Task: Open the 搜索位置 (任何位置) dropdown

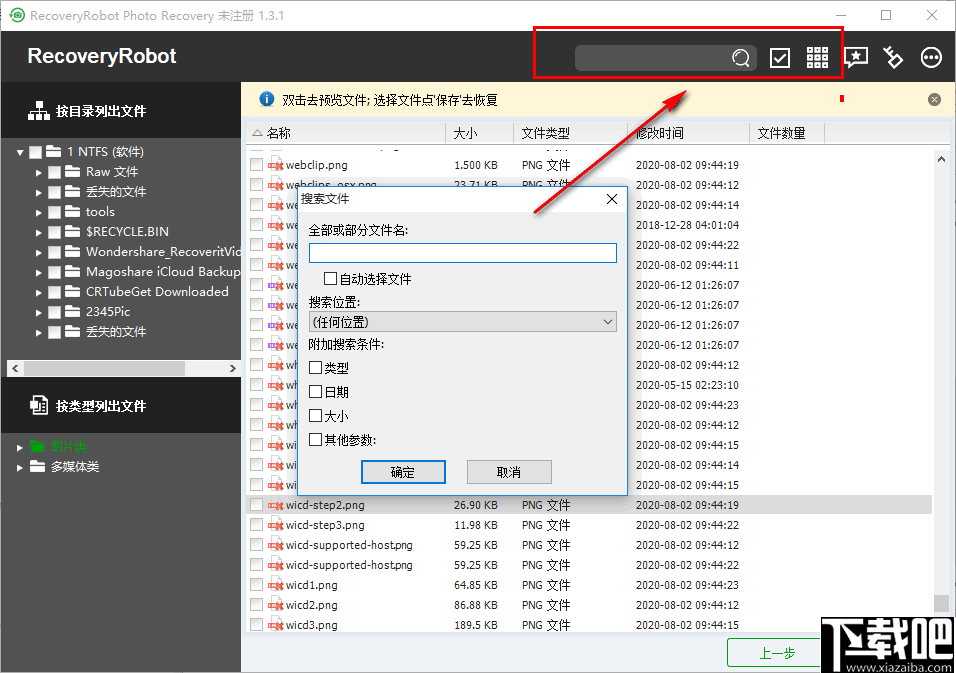Action: pyautogui.click(x=463, y=322)
